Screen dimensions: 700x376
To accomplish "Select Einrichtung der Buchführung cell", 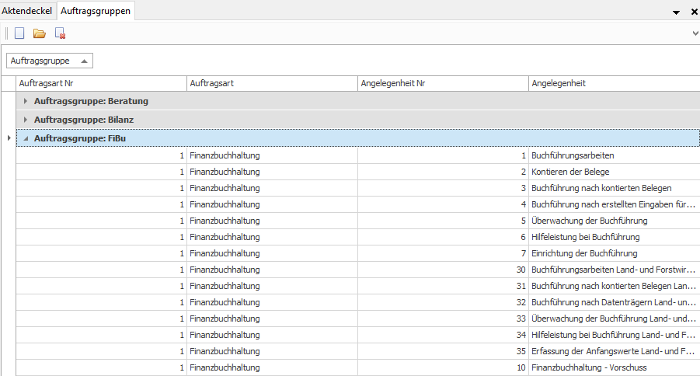I will point(614,253).
